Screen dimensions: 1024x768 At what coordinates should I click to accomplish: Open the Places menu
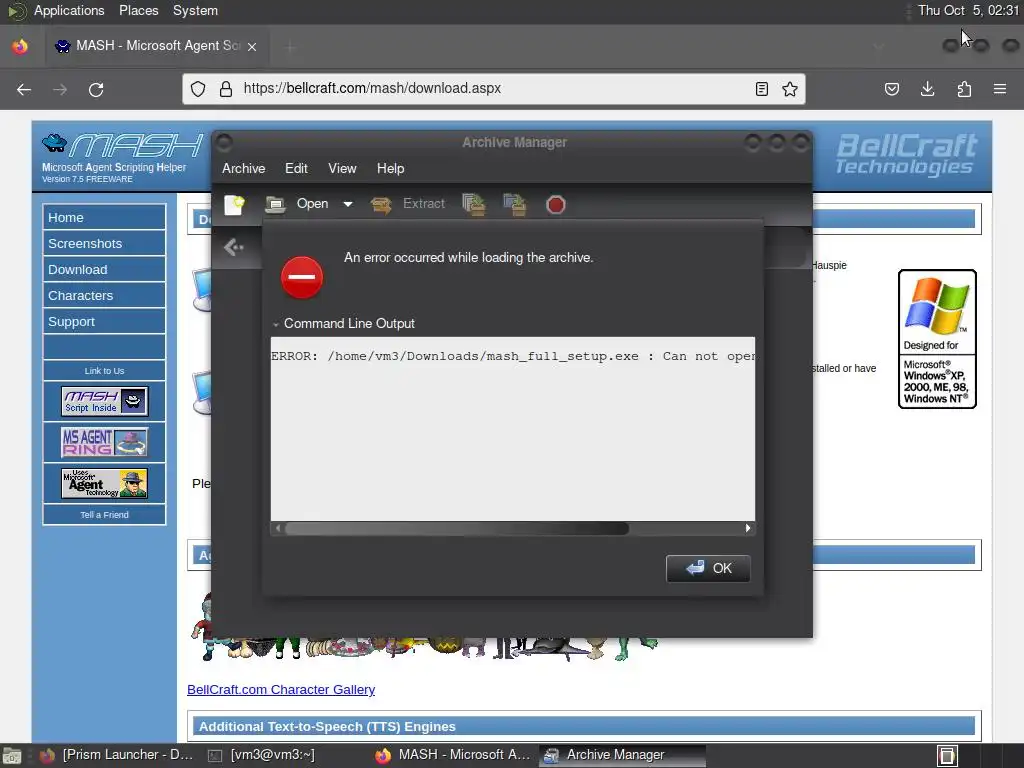[x=138, y=10]
